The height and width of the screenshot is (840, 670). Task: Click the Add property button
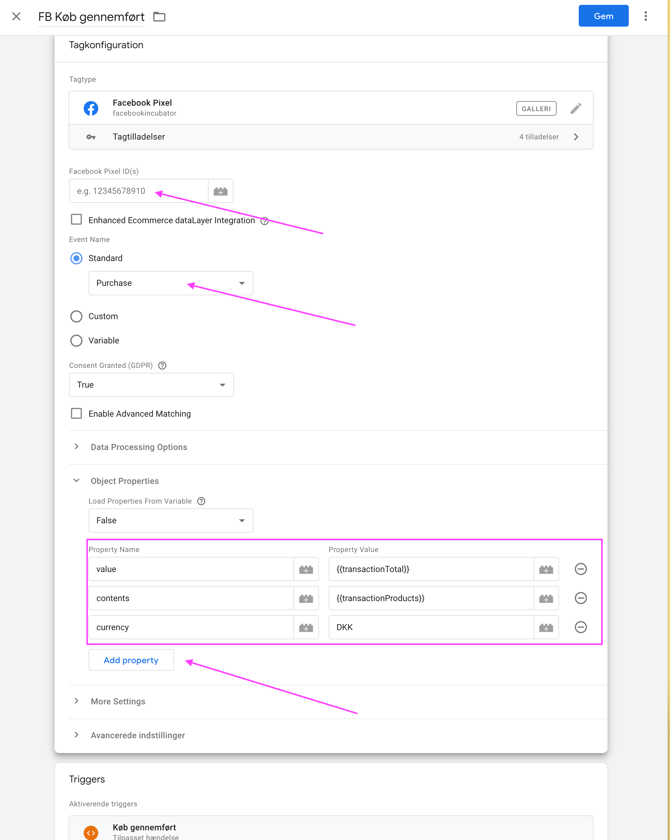click(x=131, y=660)
